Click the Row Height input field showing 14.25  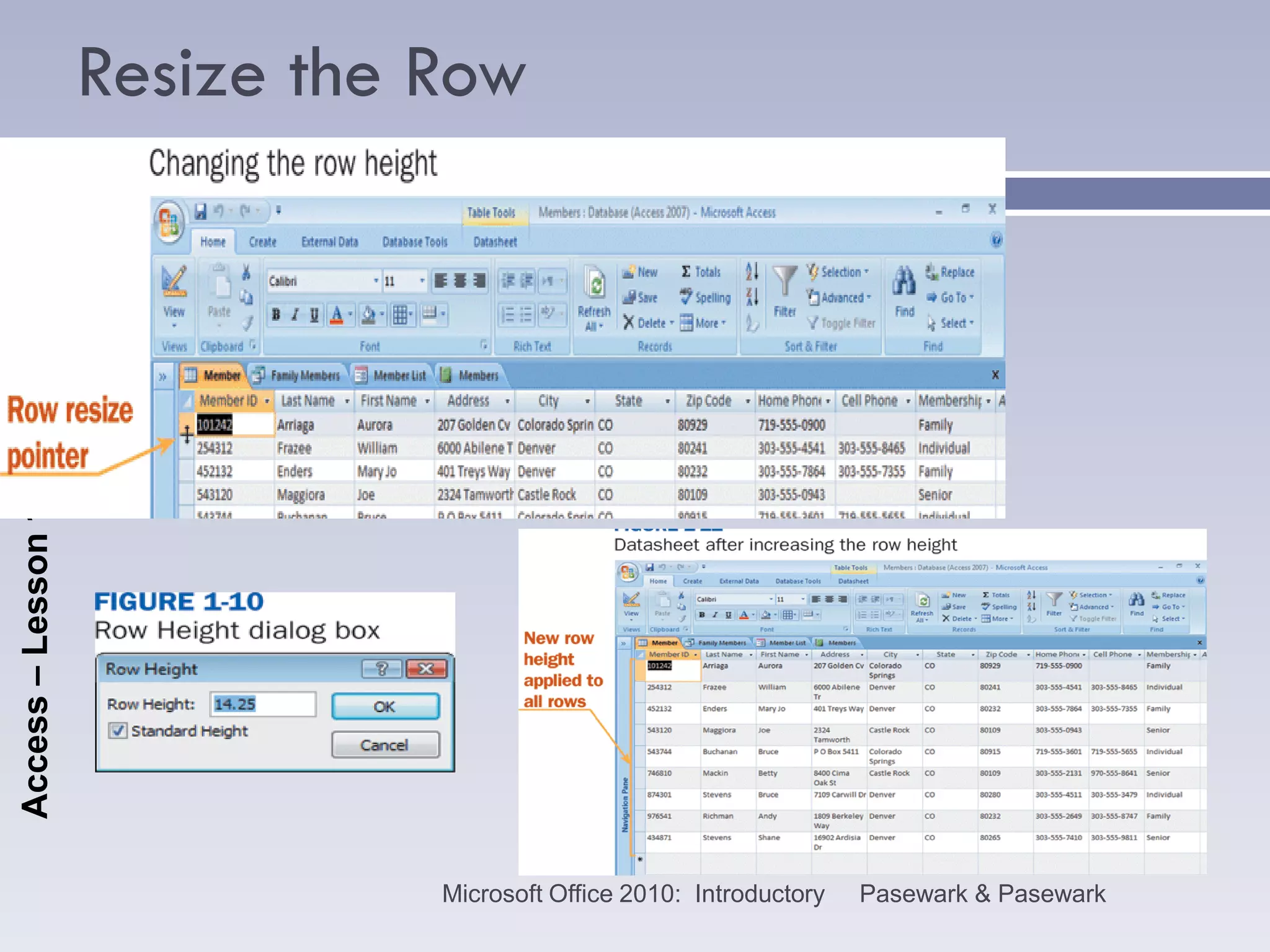coord(262,704)
